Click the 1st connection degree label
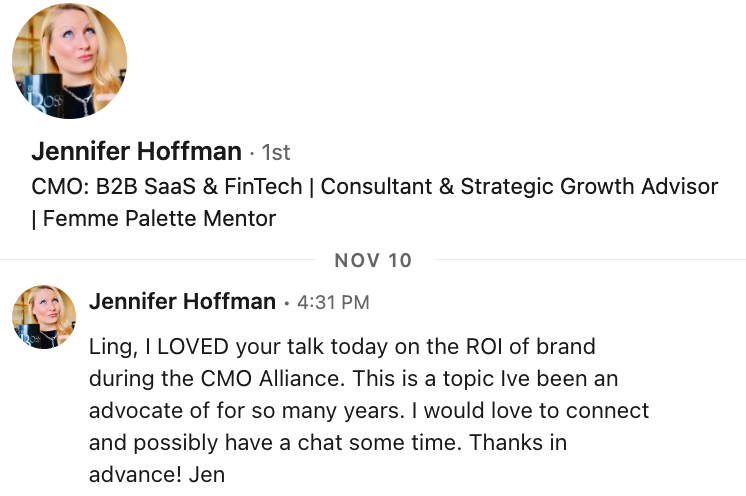The height and width of the screenshot is (496, 746). pos(275,152)
